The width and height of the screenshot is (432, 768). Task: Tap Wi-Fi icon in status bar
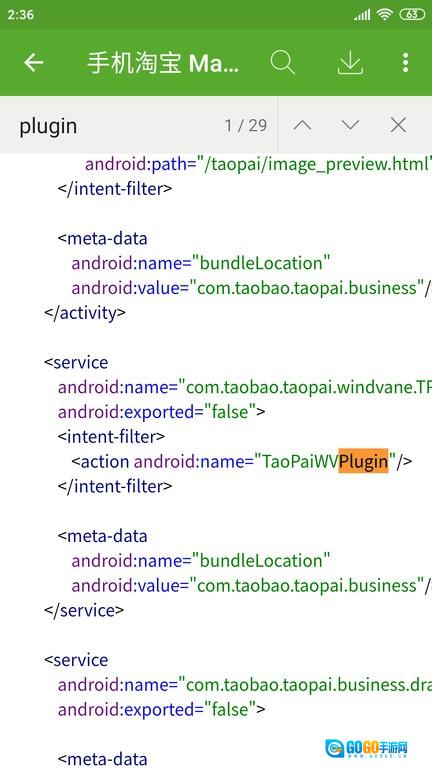pyautogui.click(x=385, y=15)
